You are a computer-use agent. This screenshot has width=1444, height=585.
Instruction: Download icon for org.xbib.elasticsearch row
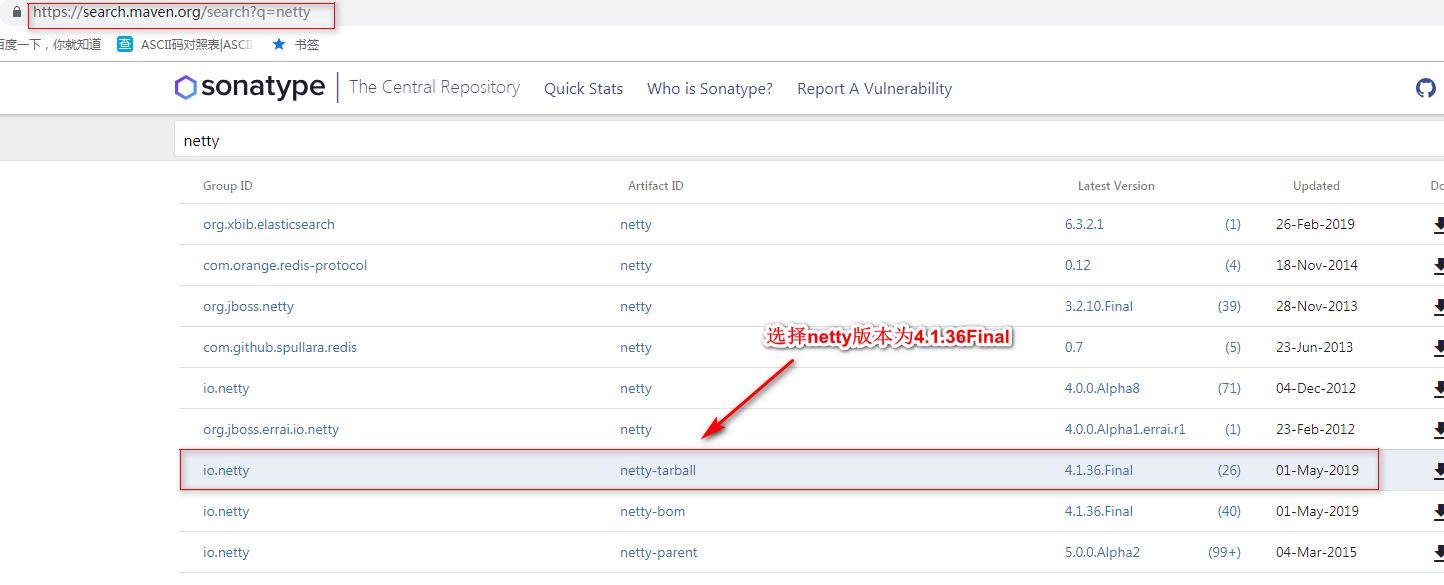tap(1438, 225)
